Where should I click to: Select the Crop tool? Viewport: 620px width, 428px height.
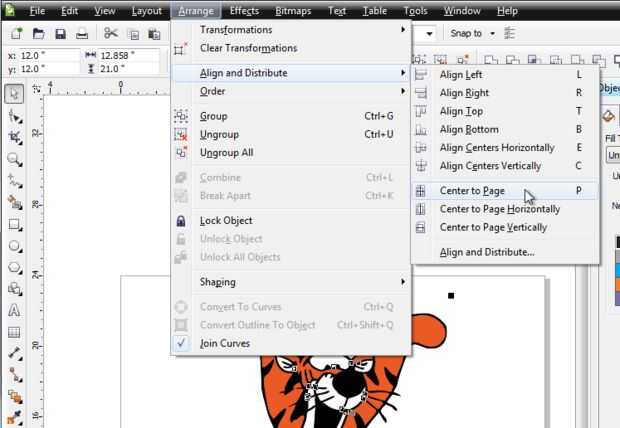(x=15, y=138)
